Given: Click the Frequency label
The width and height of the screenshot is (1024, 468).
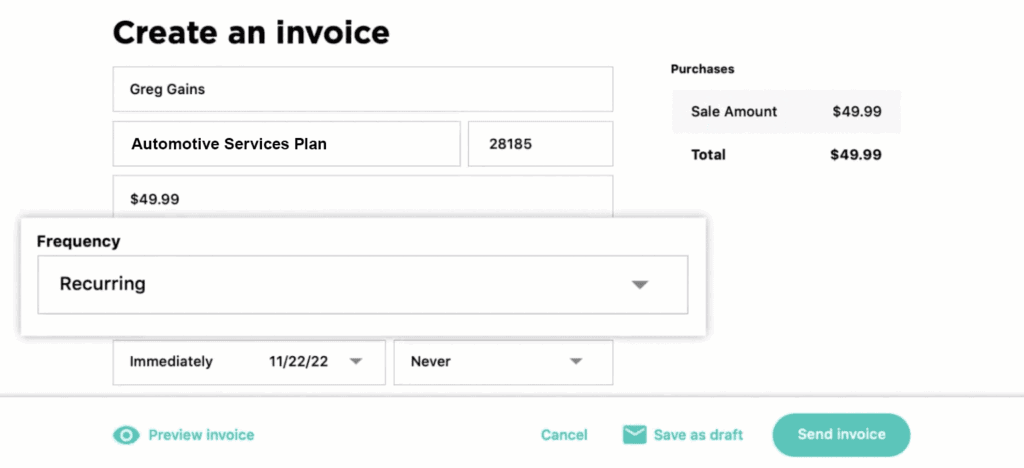Looking at the screenshot, I should [78, 241].
